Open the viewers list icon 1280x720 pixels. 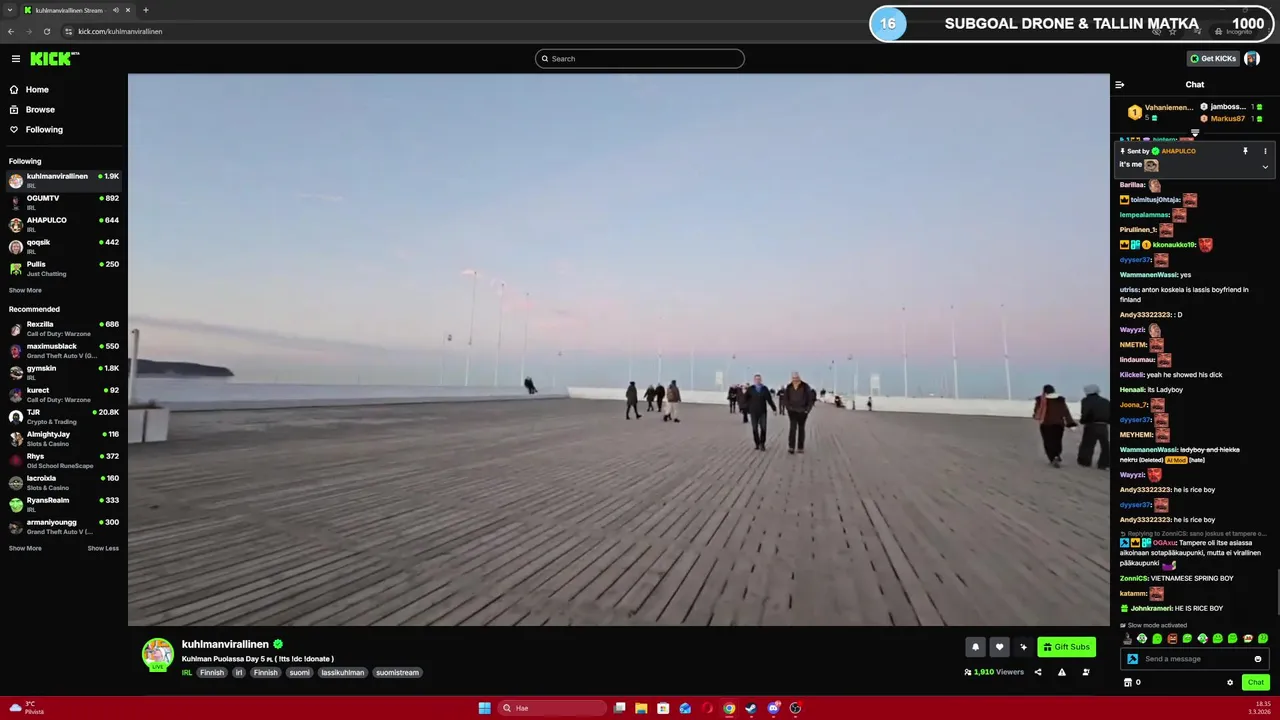1086,672
